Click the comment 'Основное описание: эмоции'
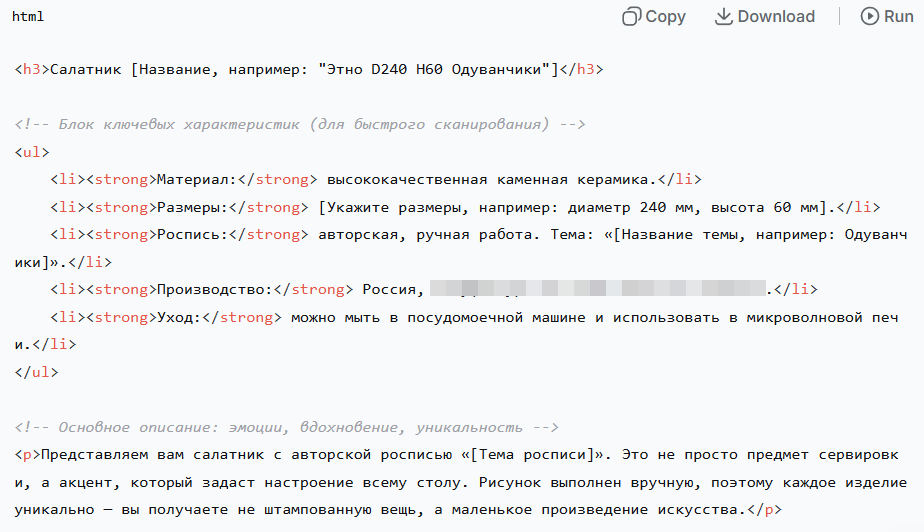Viewport: 924px width, 532px height. 286,427
